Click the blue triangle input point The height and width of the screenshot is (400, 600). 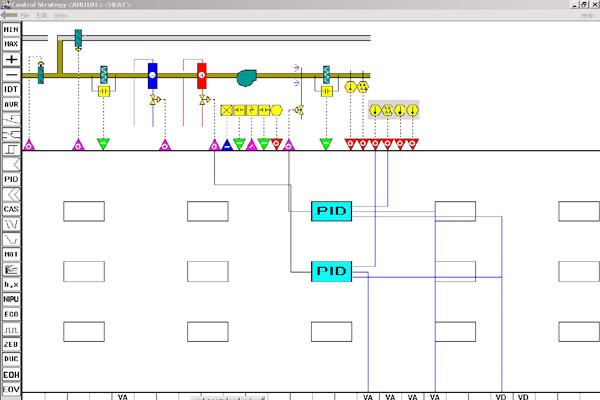click(x=226, y=145)
